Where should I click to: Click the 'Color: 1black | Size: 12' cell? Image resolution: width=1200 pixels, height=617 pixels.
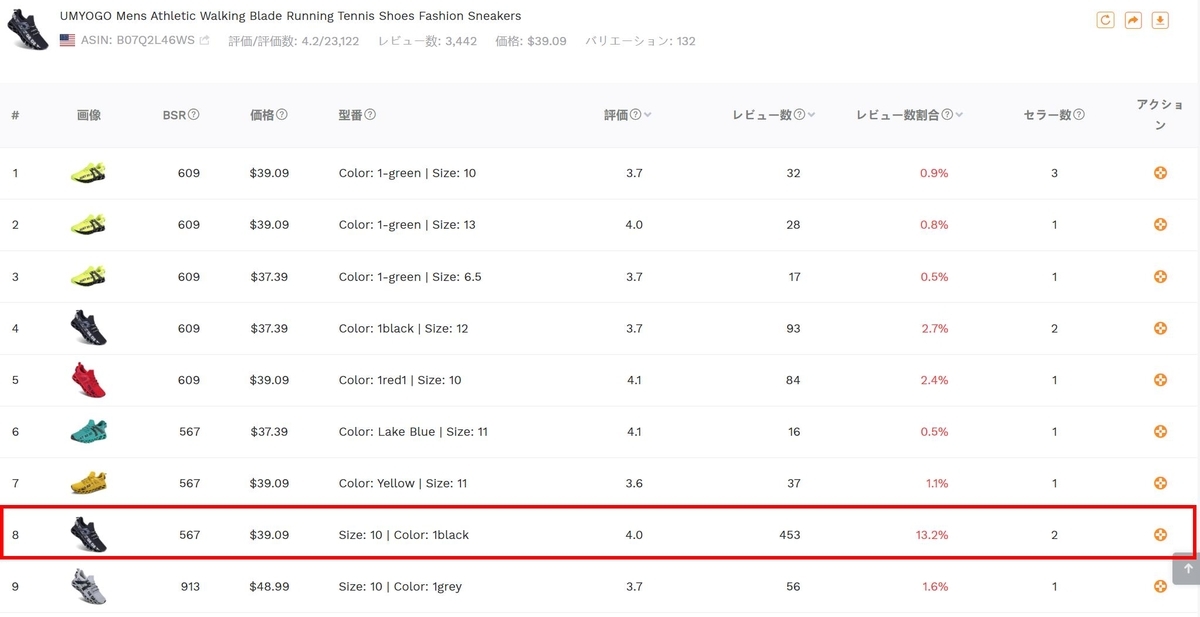(403, 328)
